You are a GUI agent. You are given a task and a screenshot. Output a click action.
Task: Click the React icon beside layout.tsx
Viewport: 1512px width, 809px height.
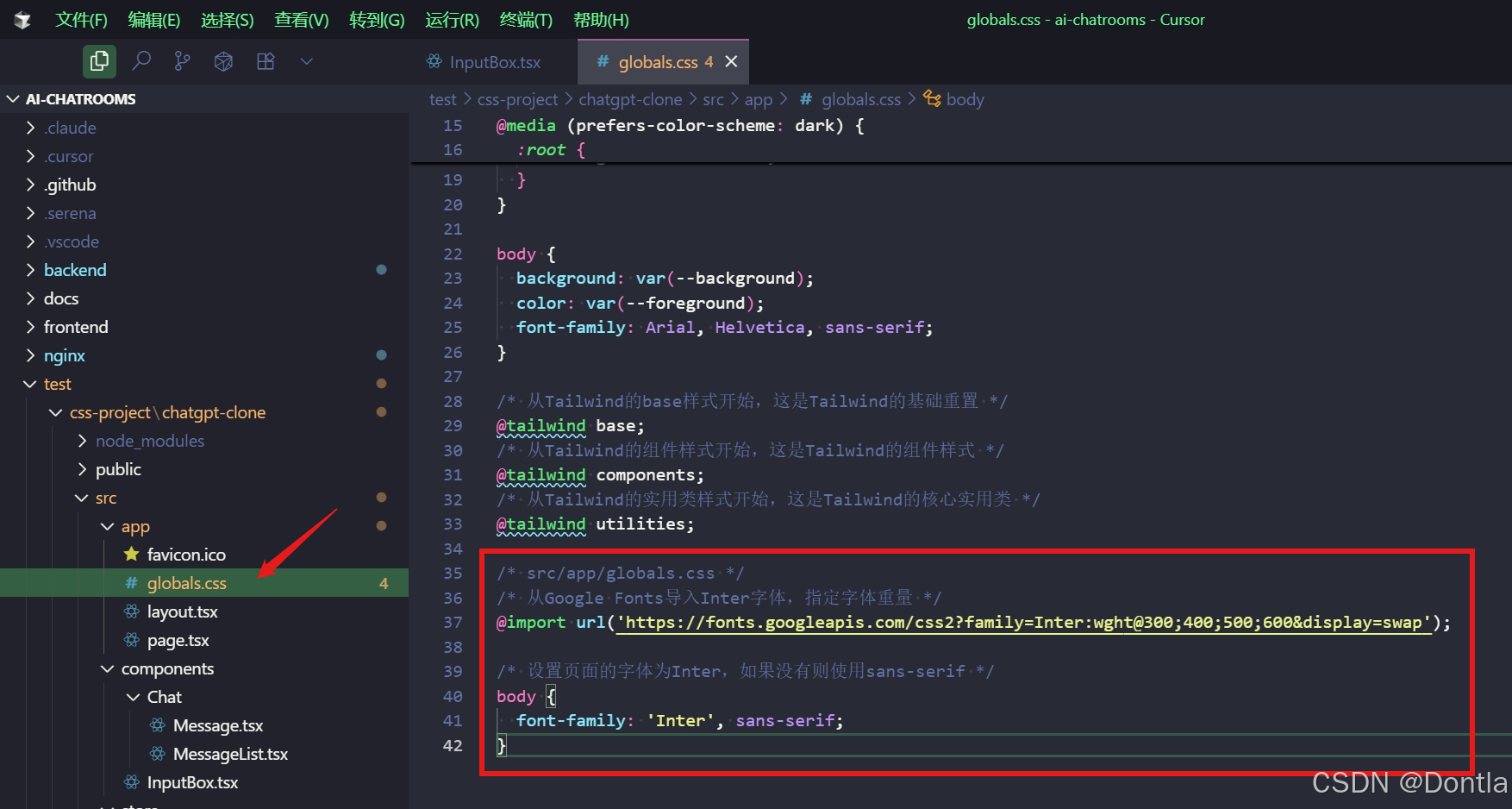131,611
